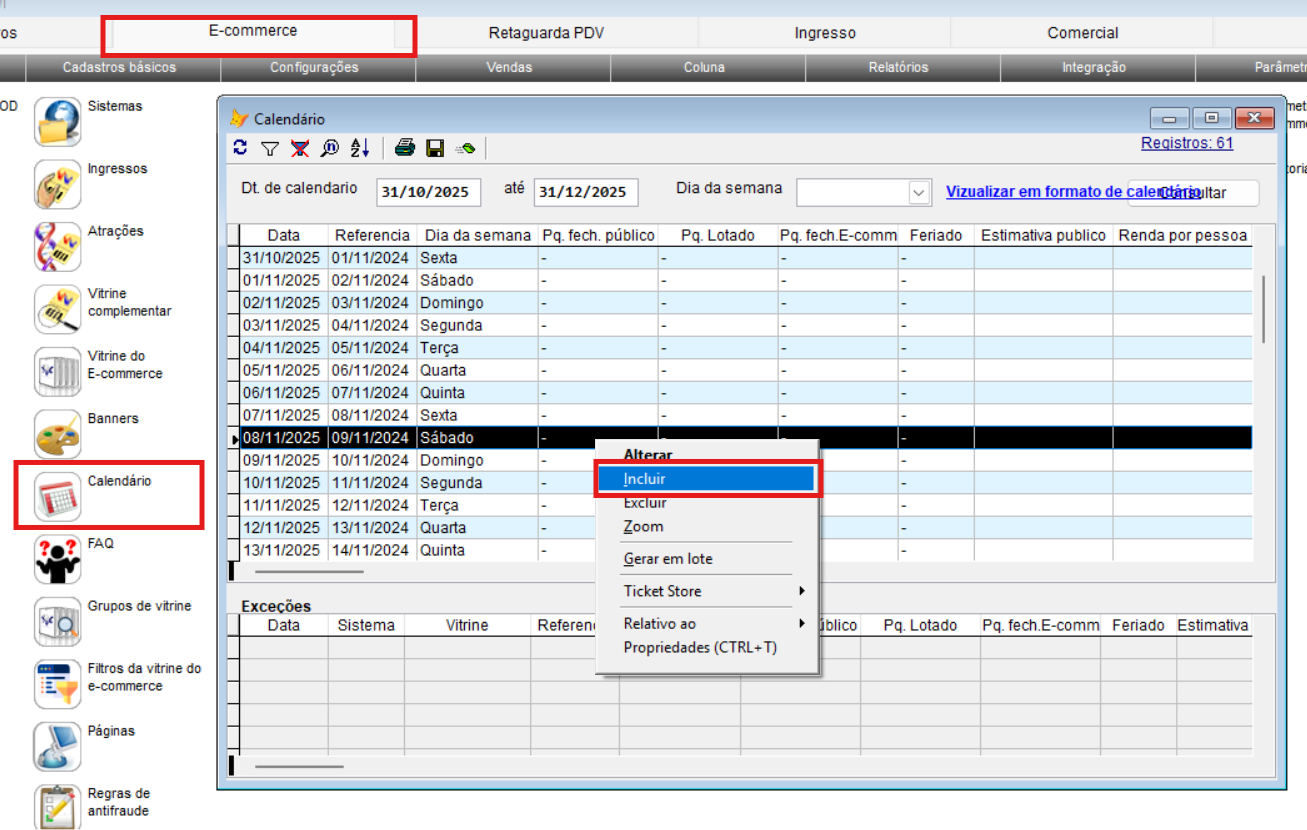
Task: Open the FAQ sidebar icon
Action: 58,559
